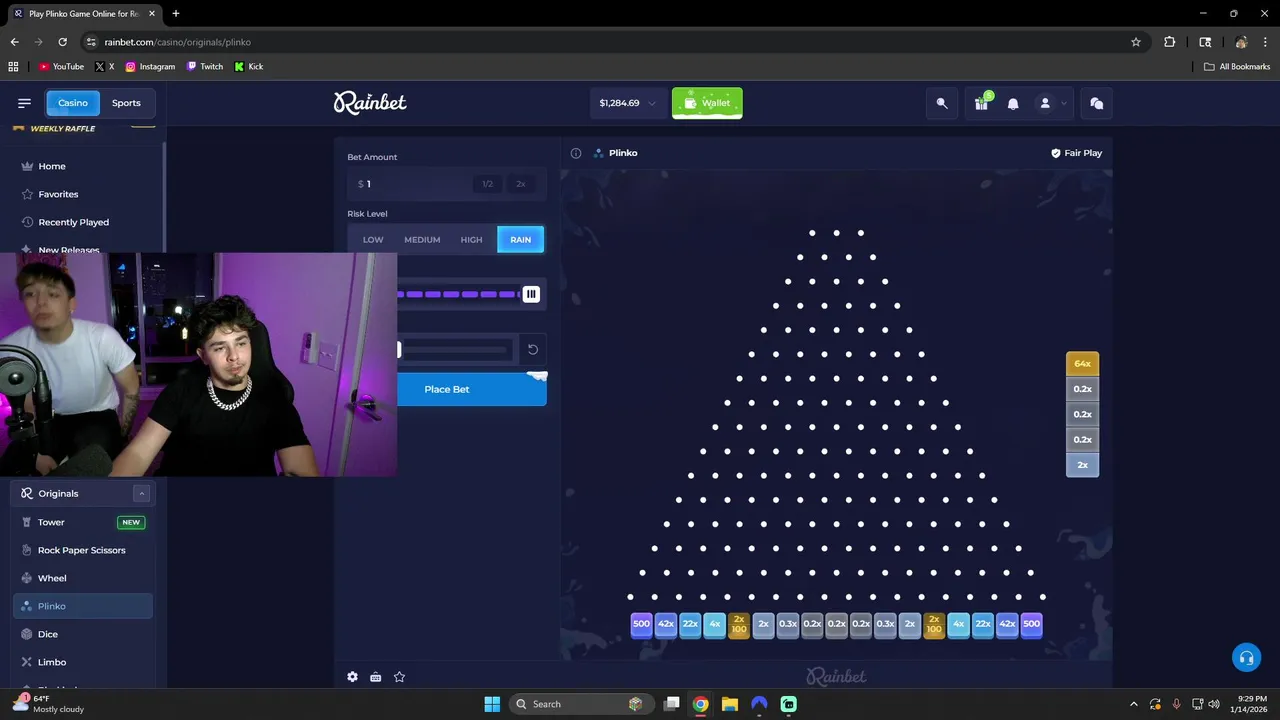Screen dimensions: 1280x720
Task: Open the chat bubbles panel
Action: pos(1097,103)
